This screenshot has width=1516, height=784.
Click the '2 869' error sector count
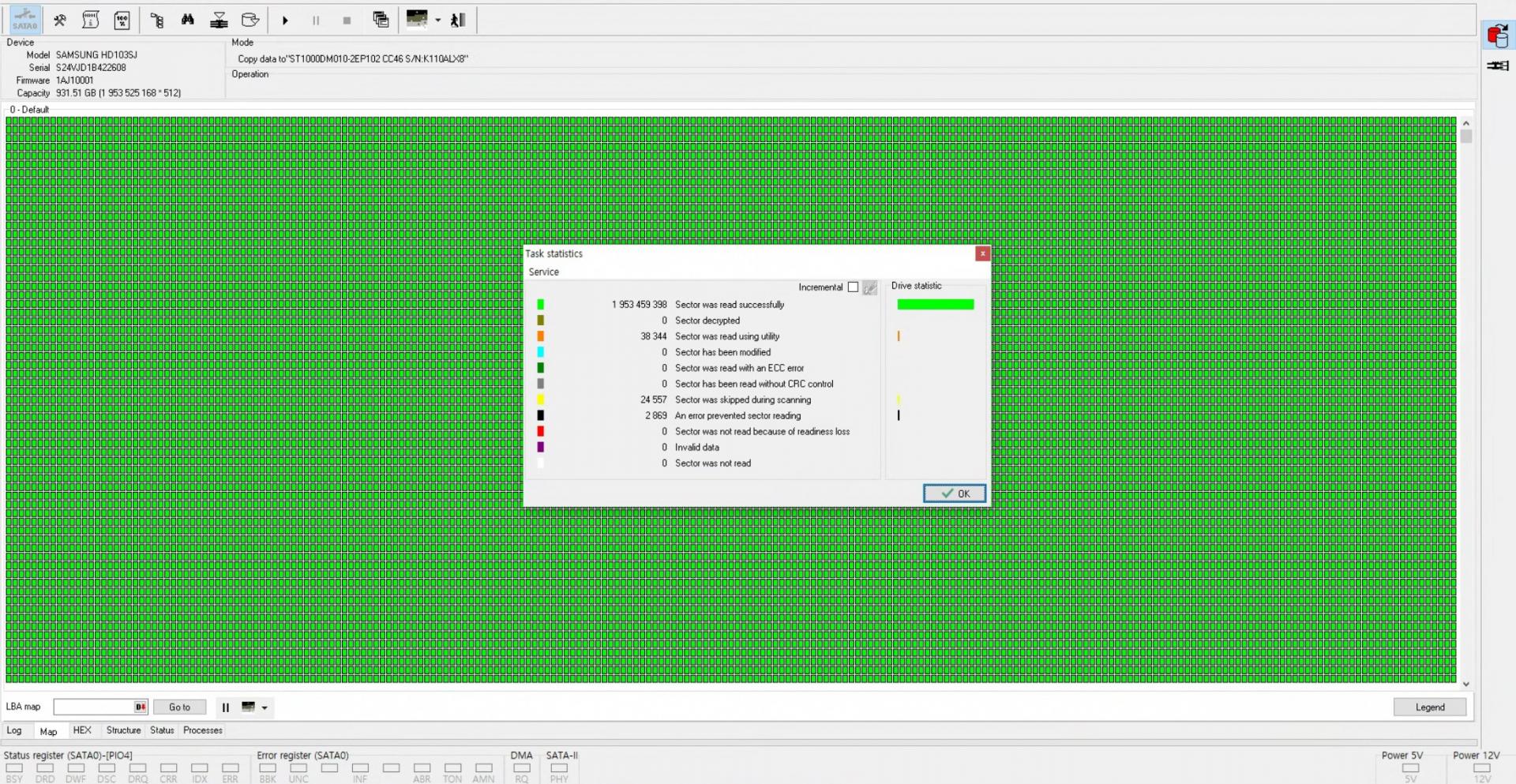[x=655, y=415]
